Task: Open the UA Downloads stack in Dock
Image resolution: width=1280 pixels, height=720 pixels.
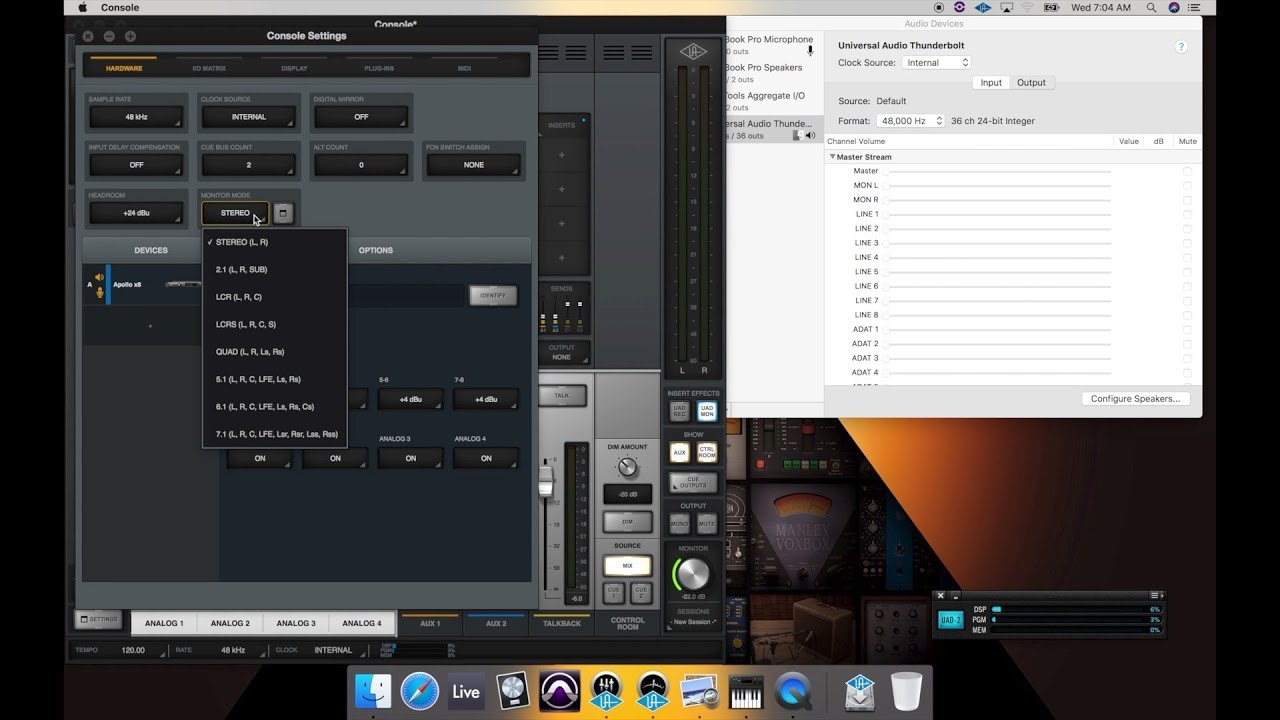Action: [860, 691]
